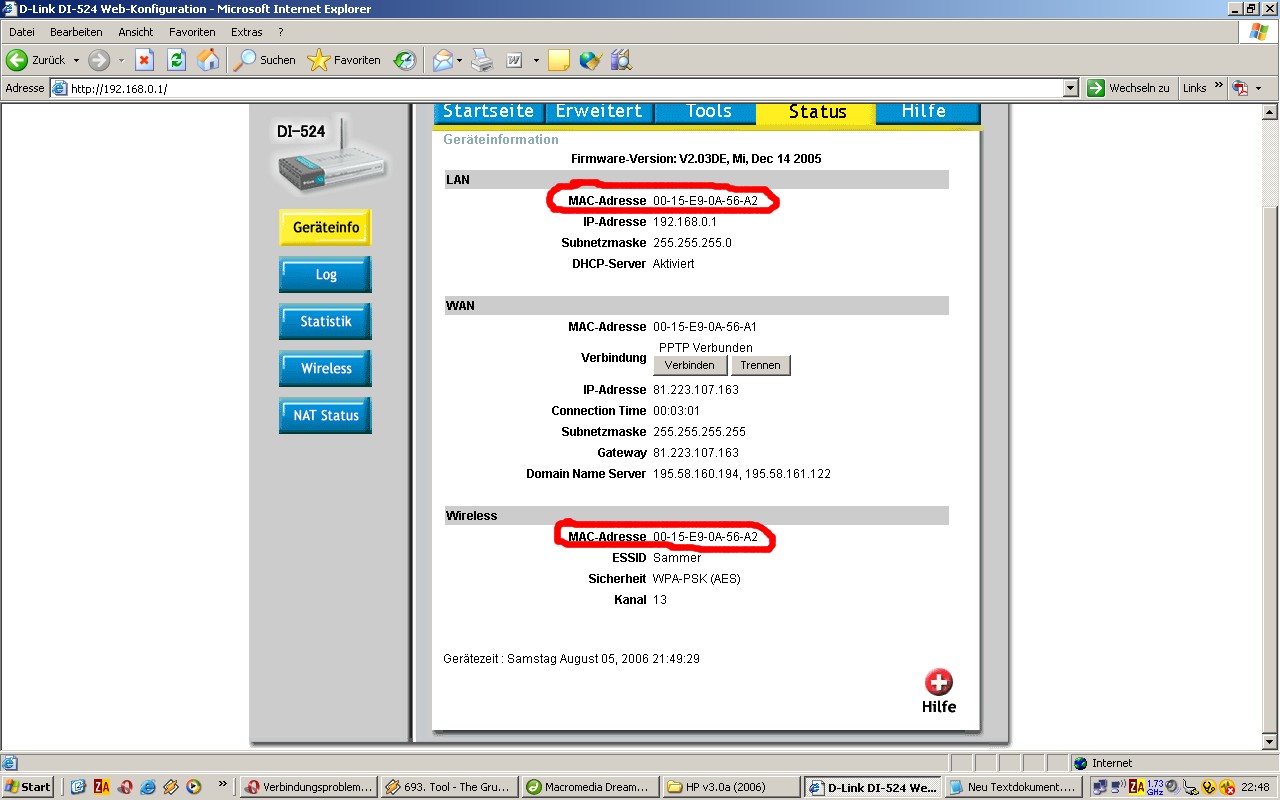Viewport: 1280px width, 800px height.
Task: Click the Trennen button
Action: [760, 366]
